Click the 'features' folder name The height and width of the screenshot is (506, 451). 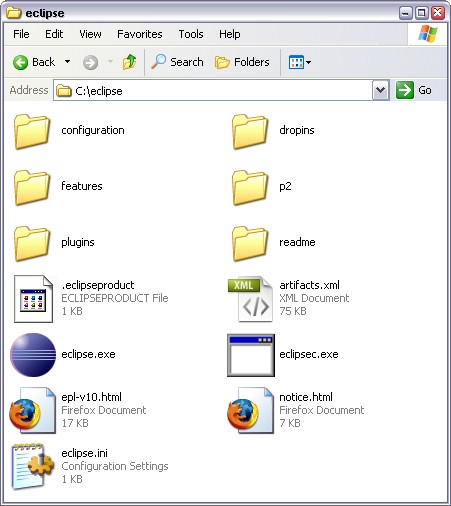tap(82, 186)
